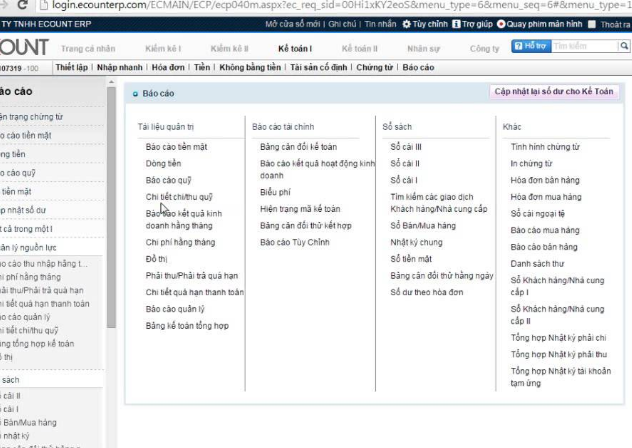Viewport: 632px width, 448px height.
Task: Switch to Kiểm kê I tab
Action: (x=161, y=48)
